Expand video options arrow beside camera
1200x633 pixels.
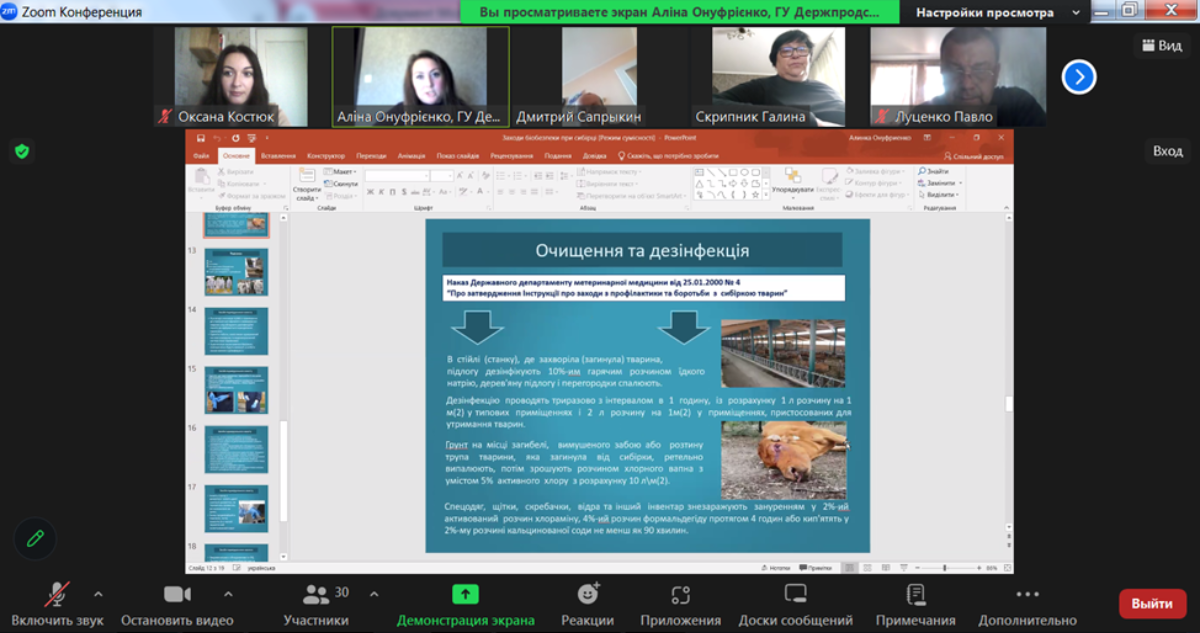(x=228, y=593)
